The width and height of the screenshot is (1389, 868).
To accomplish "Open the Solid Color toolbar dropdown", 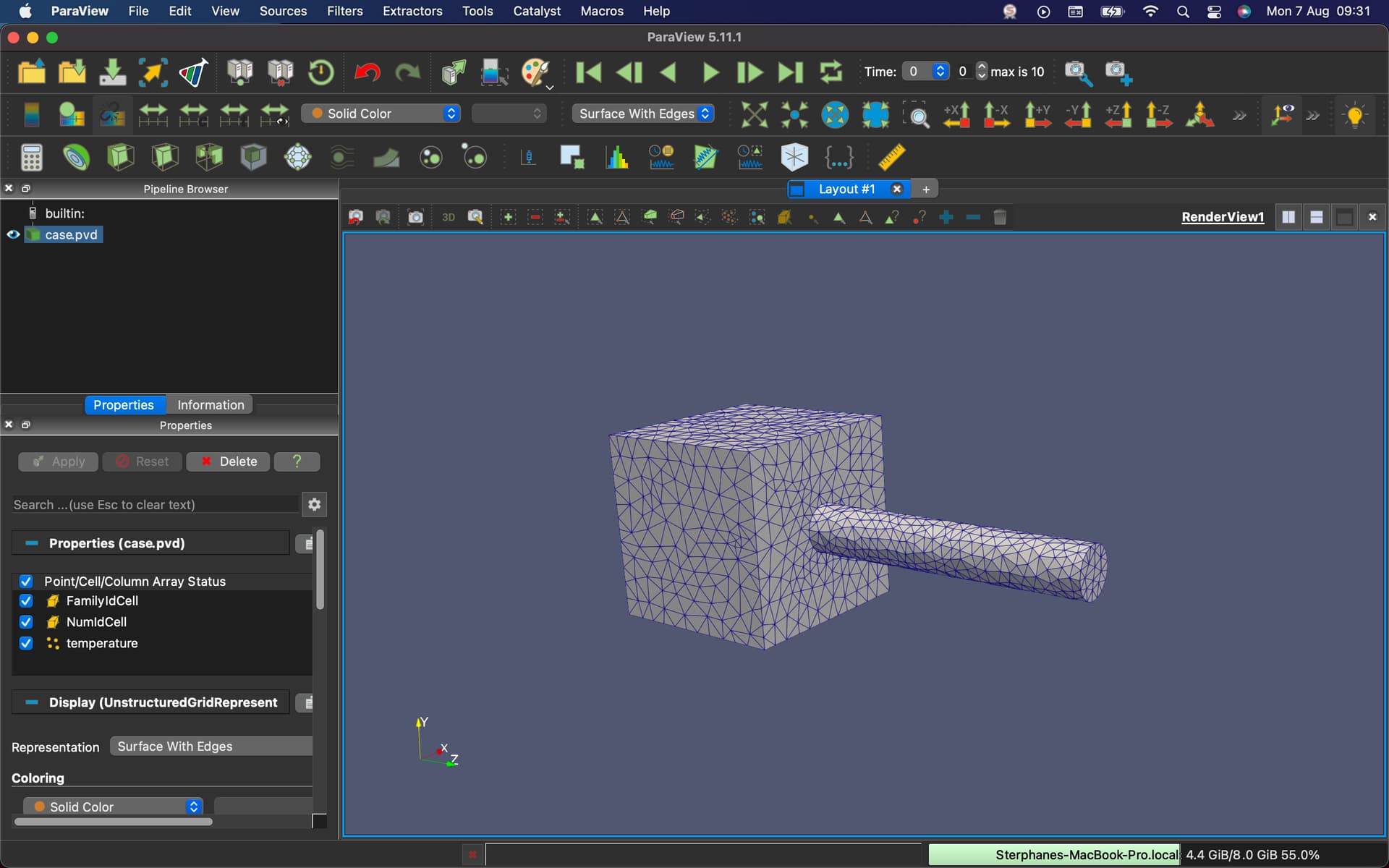I will [381, 114].
